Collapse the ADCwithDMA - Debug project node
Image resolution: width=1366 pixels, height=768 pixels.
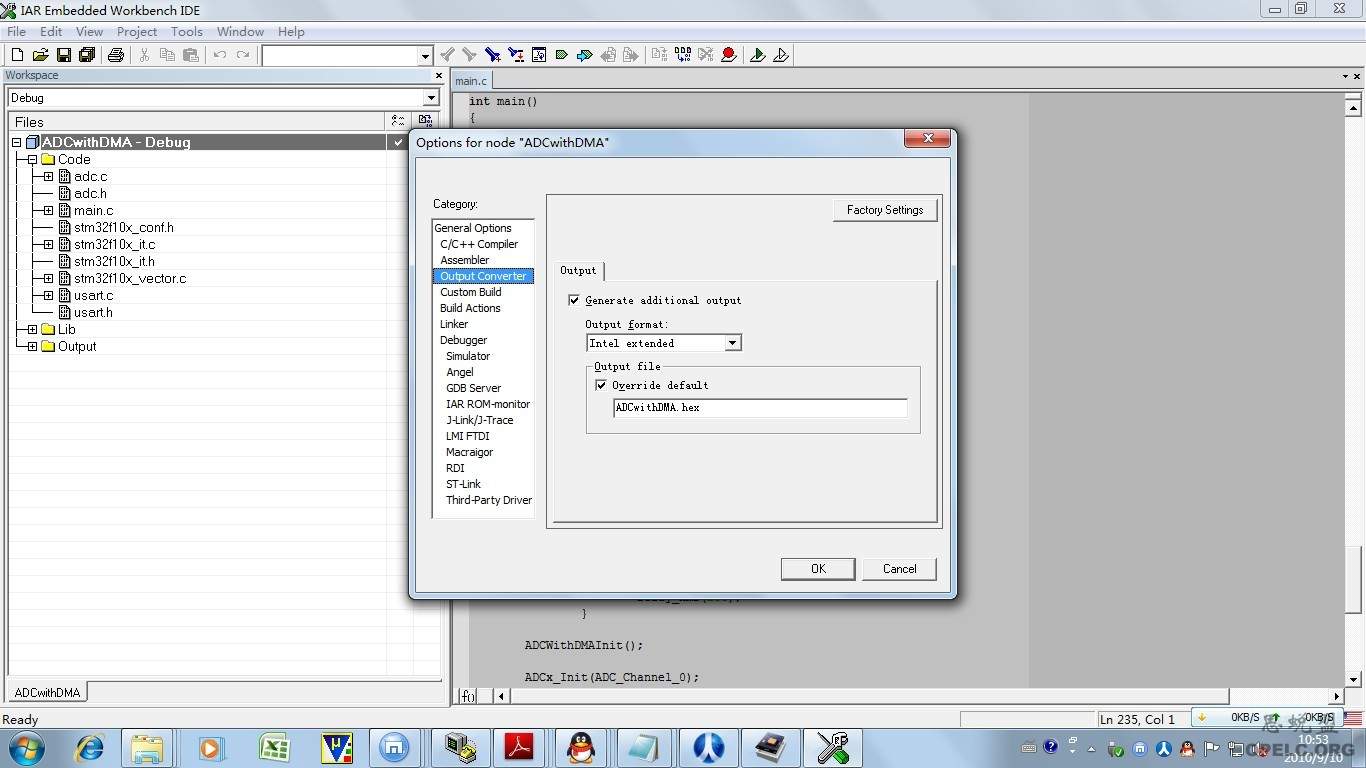click(16, 142)
